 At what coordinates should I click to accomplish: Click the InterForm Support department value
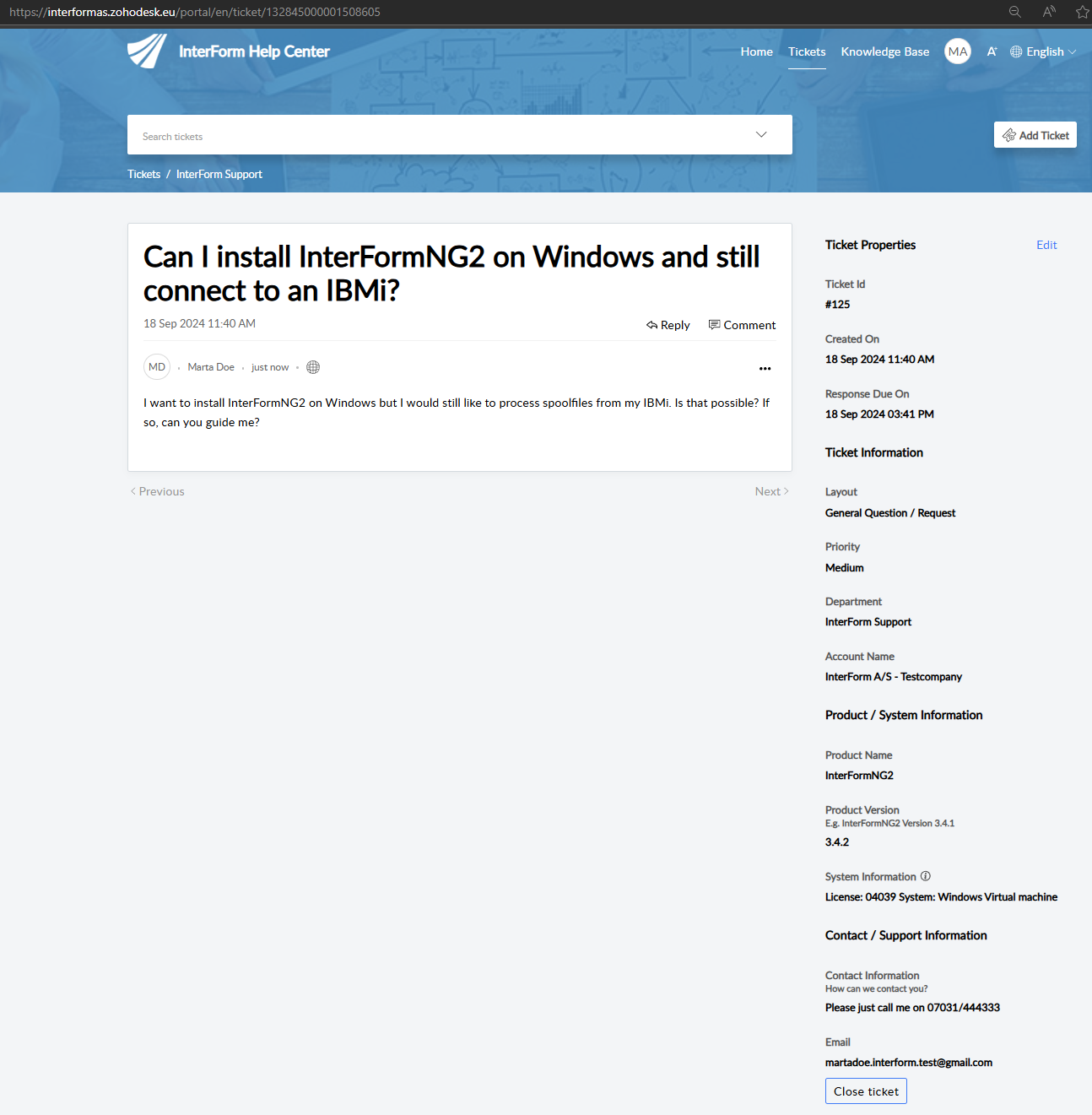868,622
